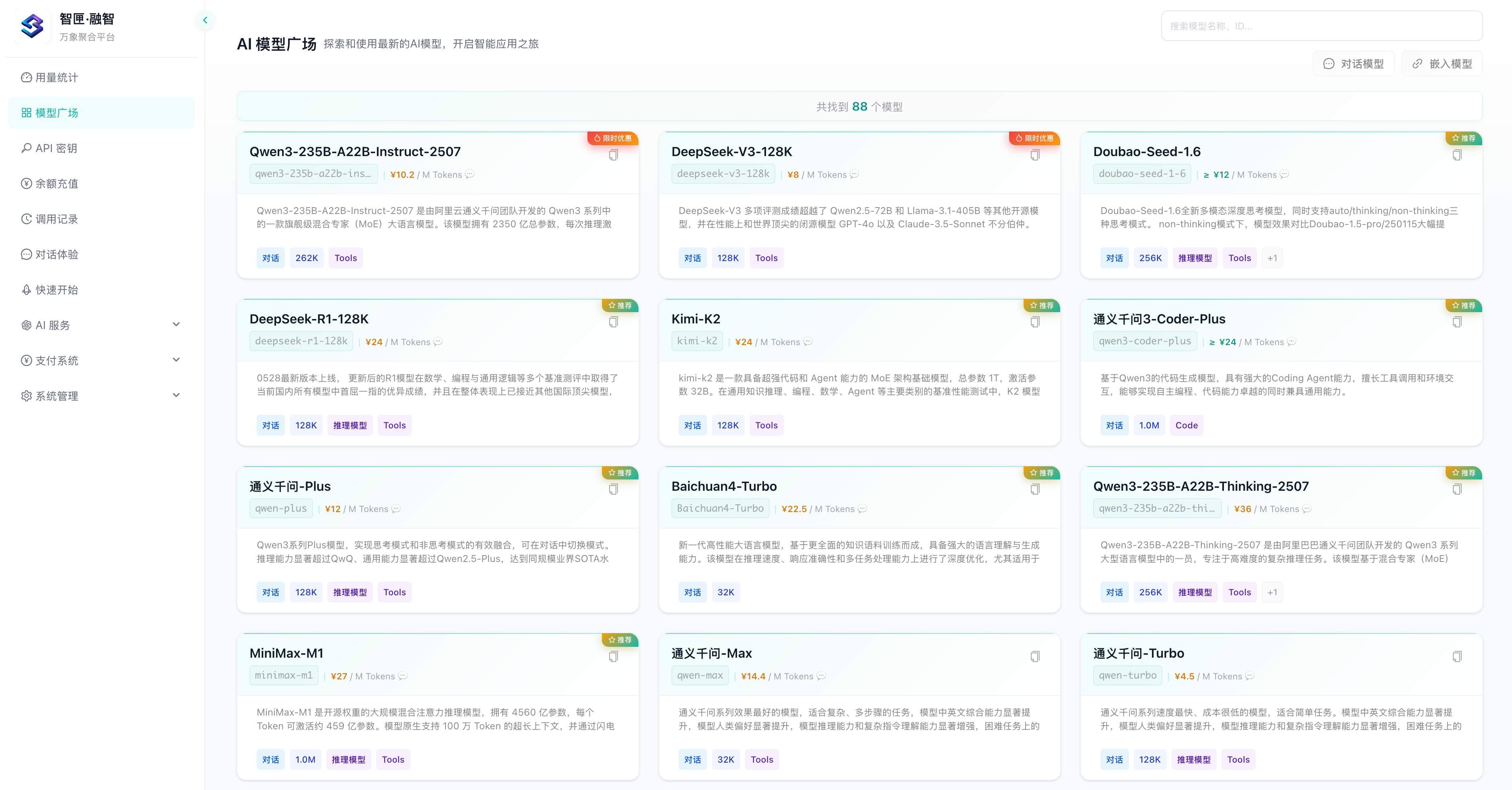The height and width of the screenshot is (790, 1512).
Task: Open the 限时优惠 badge on DeepSeek-V3-128K
Action: [x=1035, y=138]
